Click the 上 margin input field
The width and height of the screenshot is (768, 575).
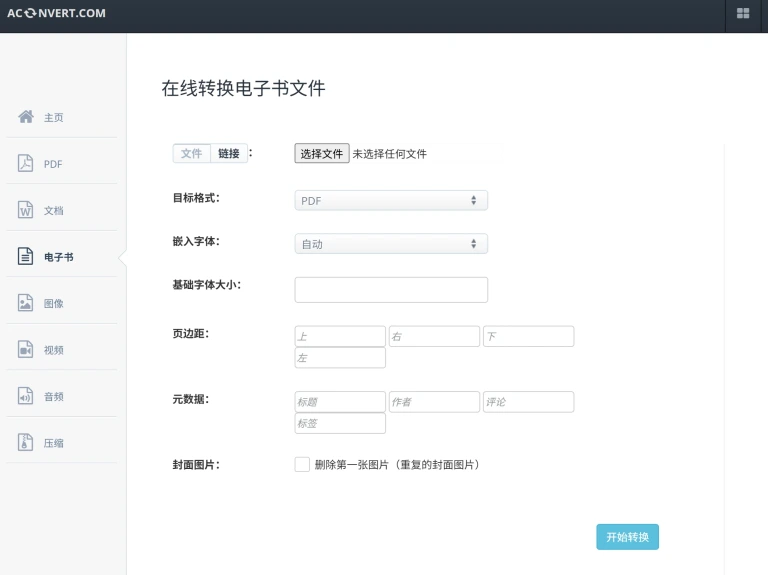pos(340,336)
